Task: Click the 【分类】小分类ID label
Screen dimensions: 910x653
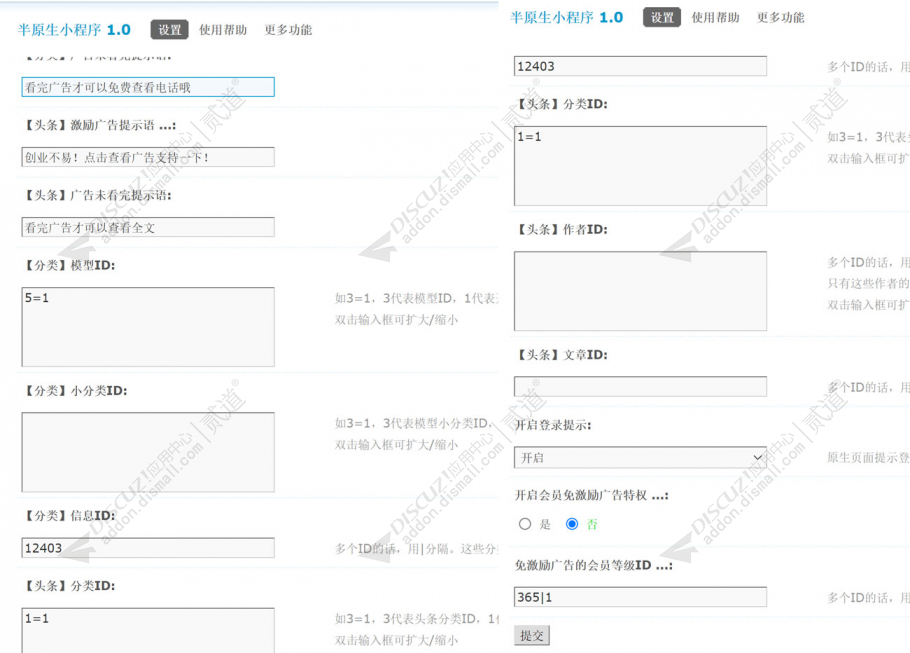Action: click(74, 391)
